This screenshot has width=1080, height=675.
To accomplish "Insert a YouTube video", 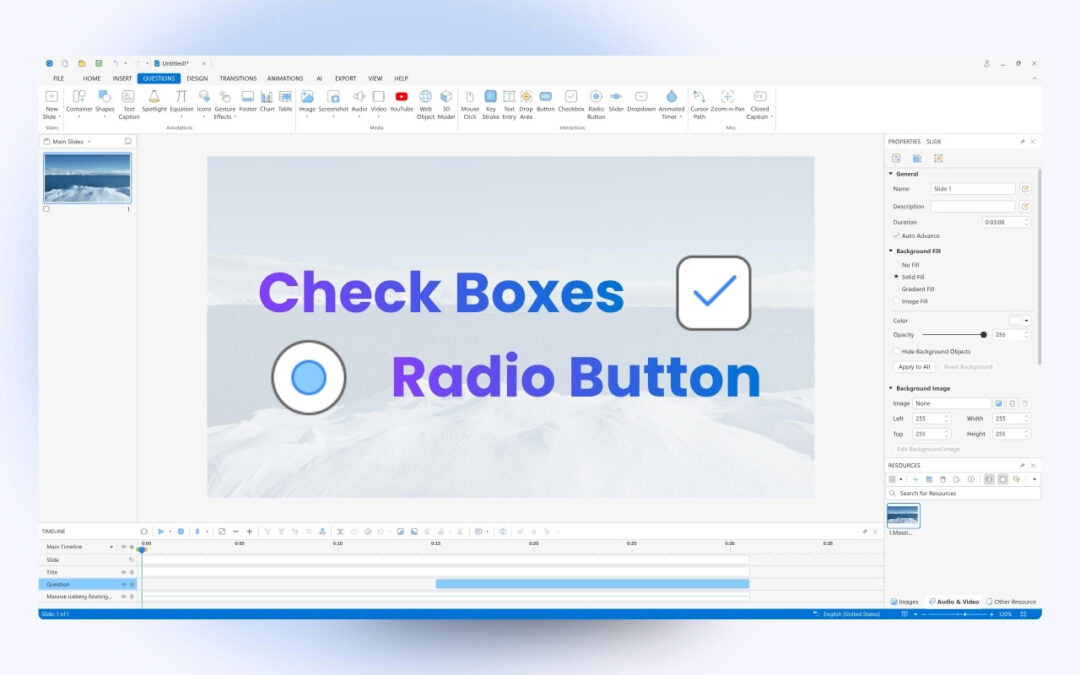I will 402,101.
